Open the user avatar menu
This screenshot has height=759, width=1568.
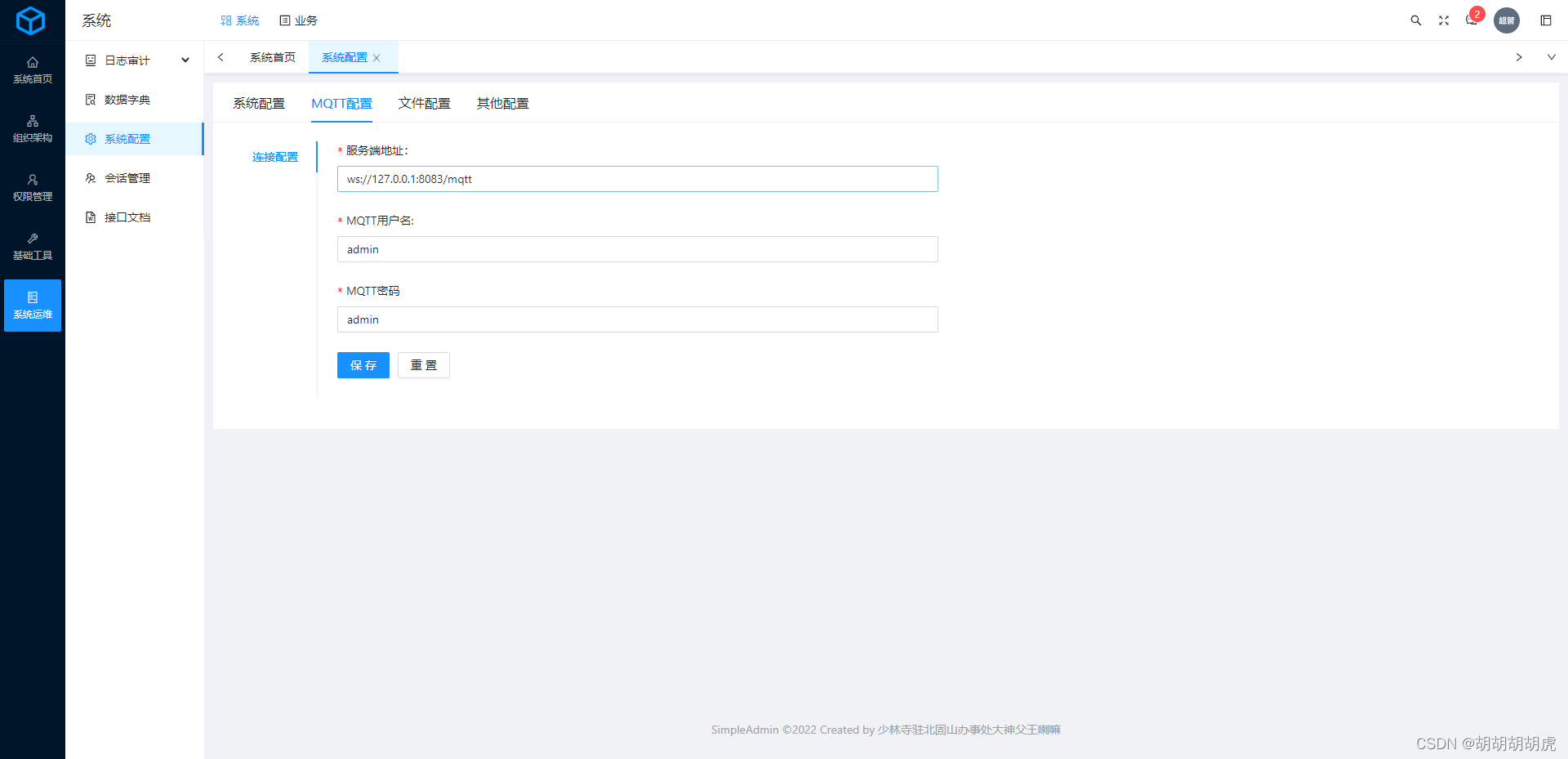point(1507,20)
